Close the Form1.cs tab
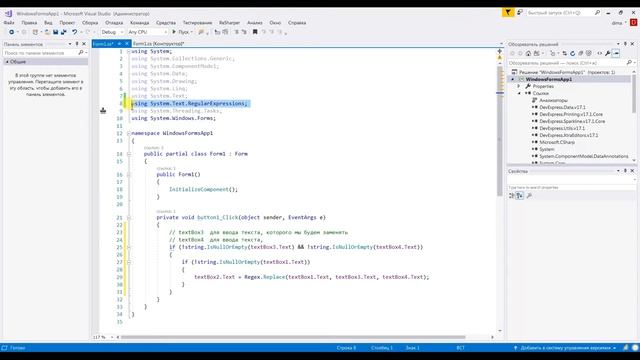The width and height of the screenshot is (640, 360). click(127, 43)
